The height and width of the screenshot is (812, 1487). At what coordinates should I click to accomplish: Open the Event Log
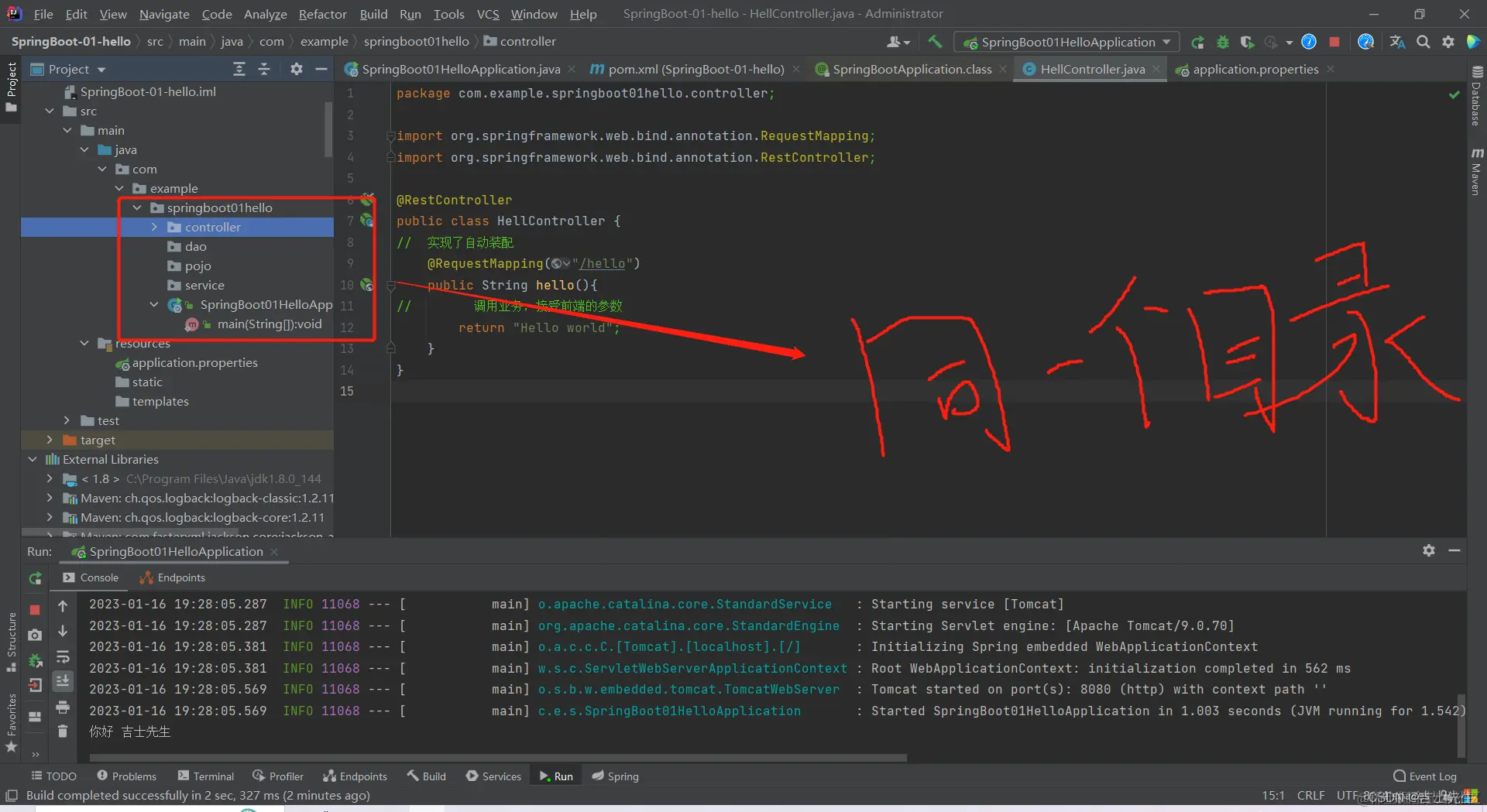(1425, 776)
